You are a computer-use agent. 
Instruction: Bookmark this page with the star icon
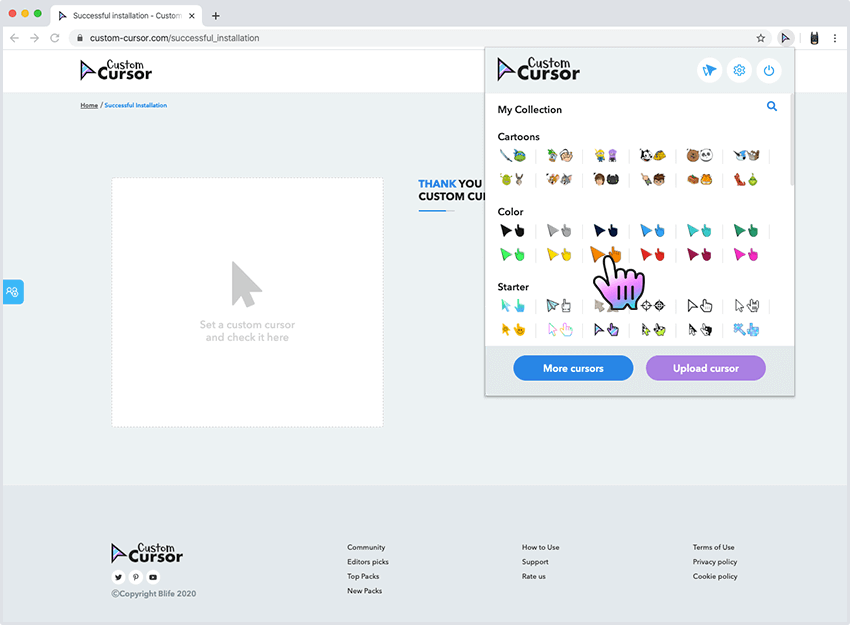click(x=761, y=38)
